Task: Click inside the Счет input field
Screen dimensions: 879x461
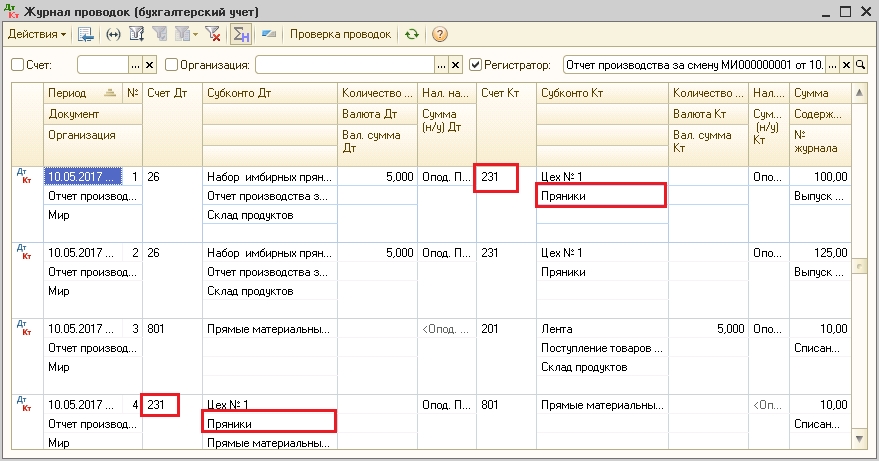Action: click(103, 65)
